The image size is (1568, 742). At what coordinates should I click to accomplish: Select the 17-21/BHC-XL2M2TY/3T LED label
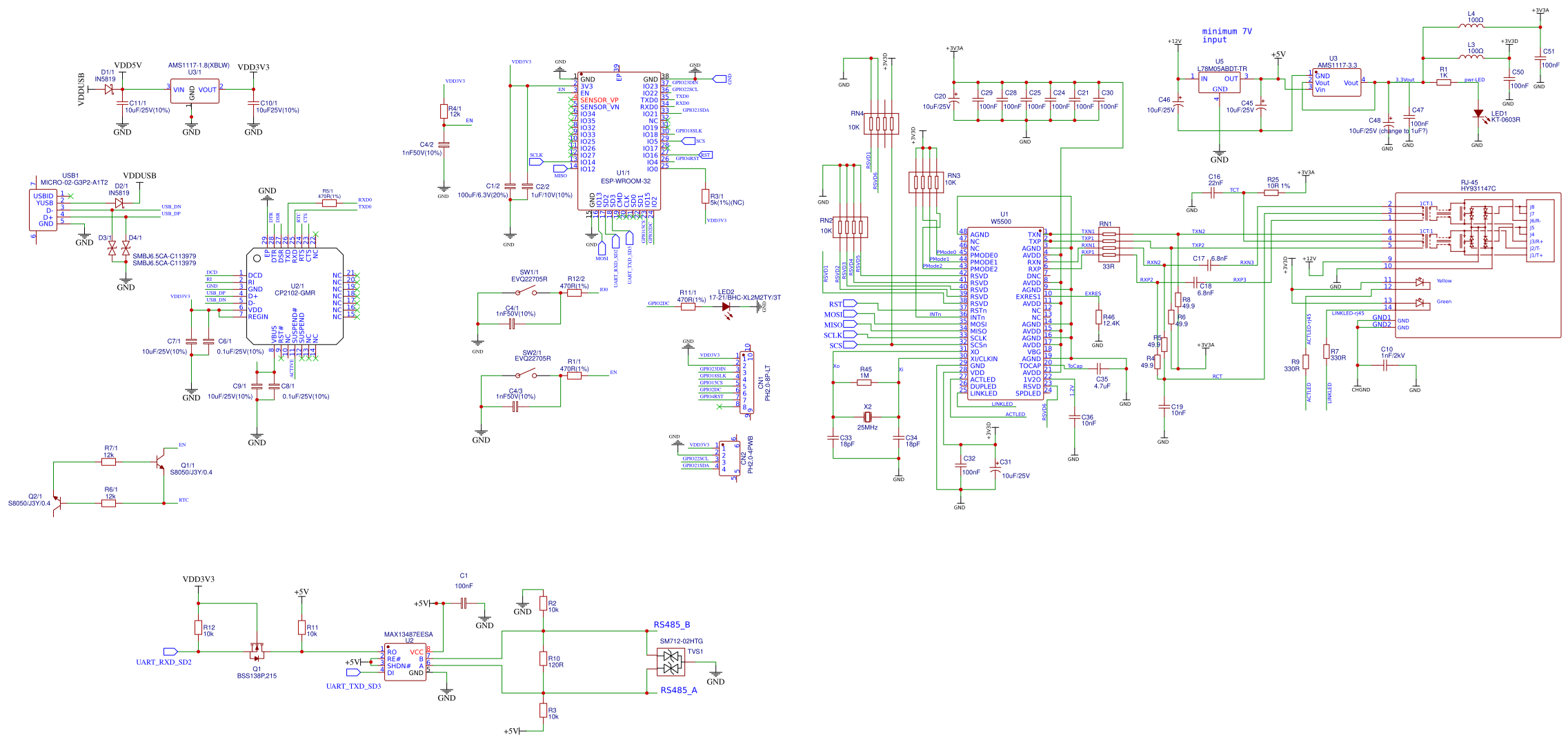click(x=745, y=297)
